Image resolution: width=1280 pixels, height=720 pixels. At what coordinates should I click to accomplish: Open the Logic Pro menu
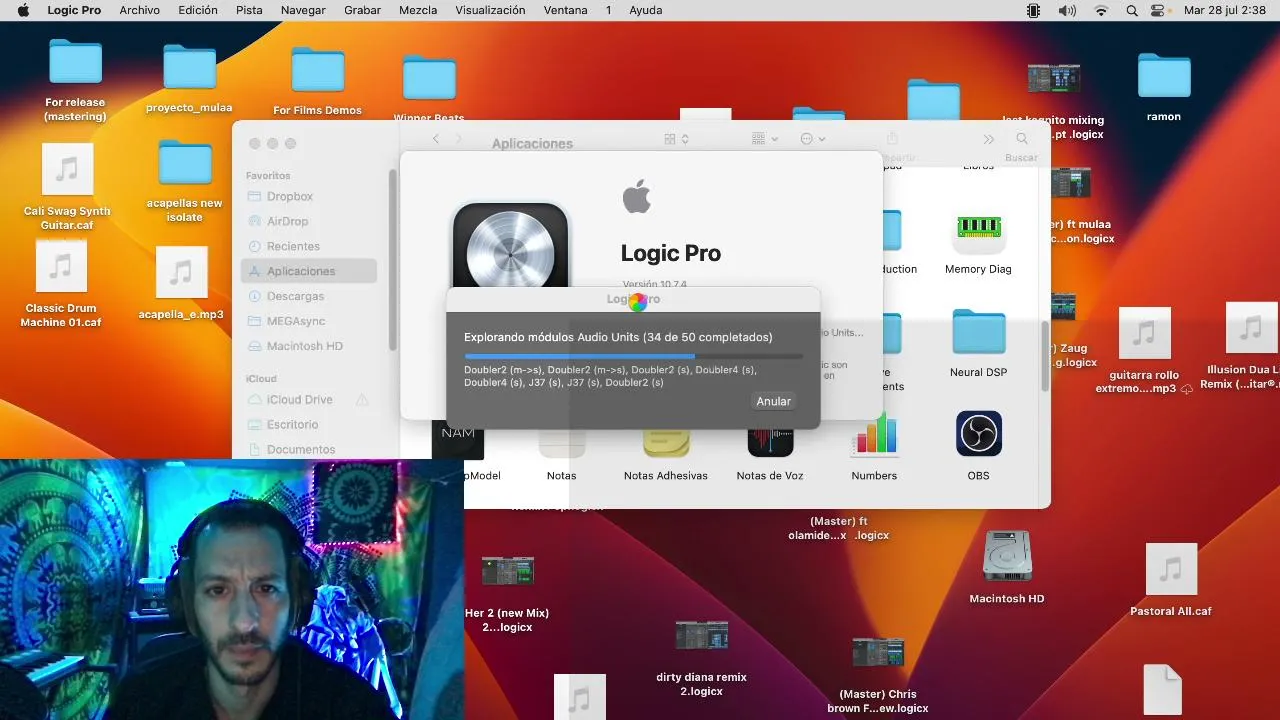click(x=74, y=10)
